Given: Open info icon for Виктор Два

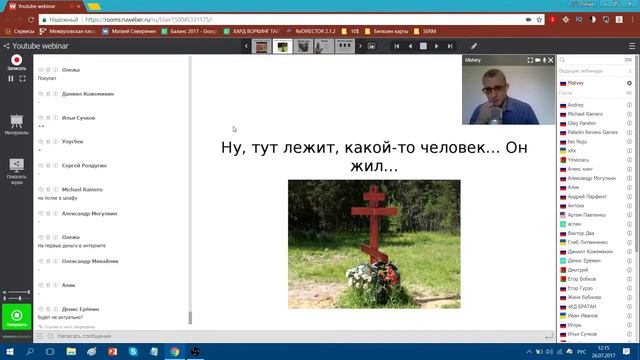Looking at the screenshot, I should click(629, 233).
